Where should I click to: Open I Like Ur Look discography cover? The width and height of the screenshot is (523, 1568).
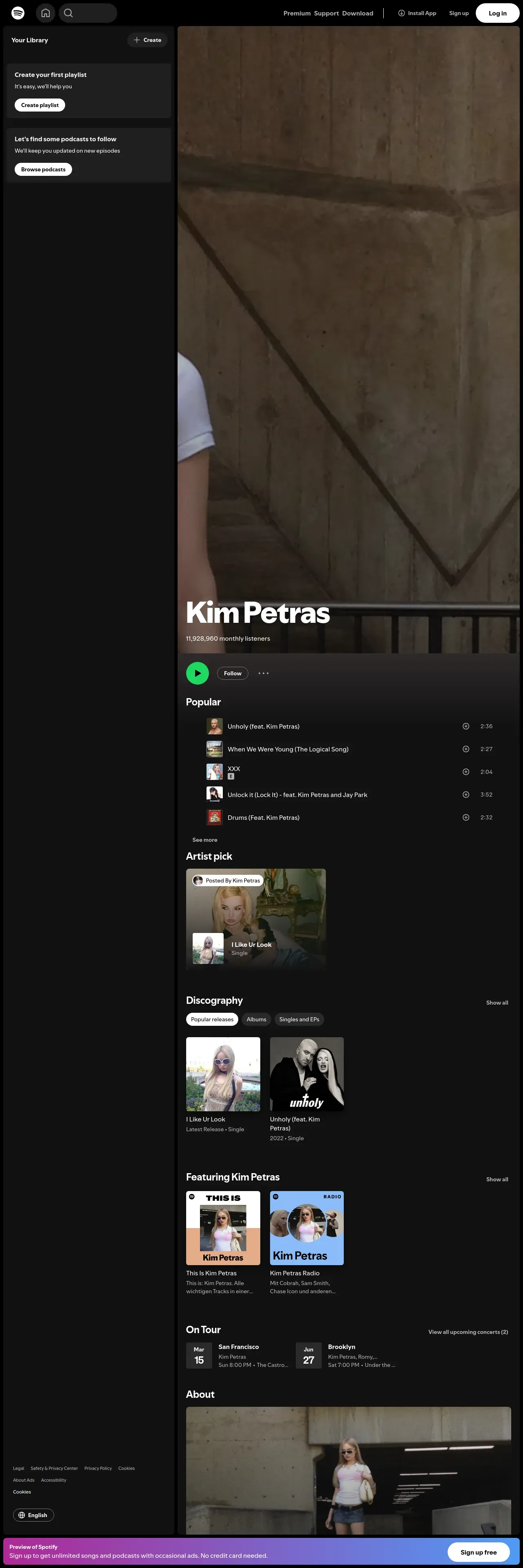223,1074
